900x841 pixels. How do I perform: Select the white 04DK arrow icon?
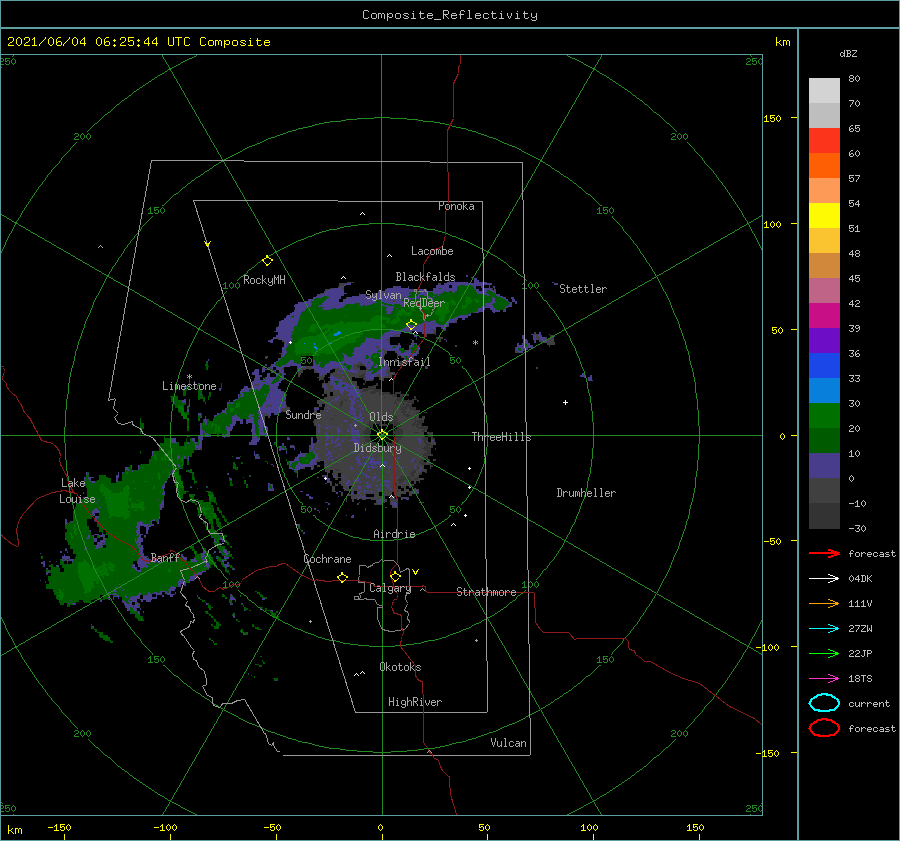coord(824,578)
